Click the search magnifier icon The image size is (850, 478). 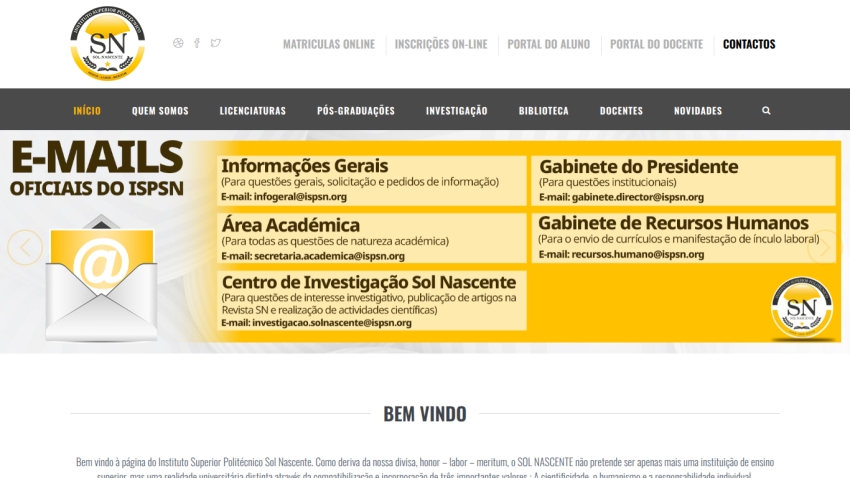point(766,111)
